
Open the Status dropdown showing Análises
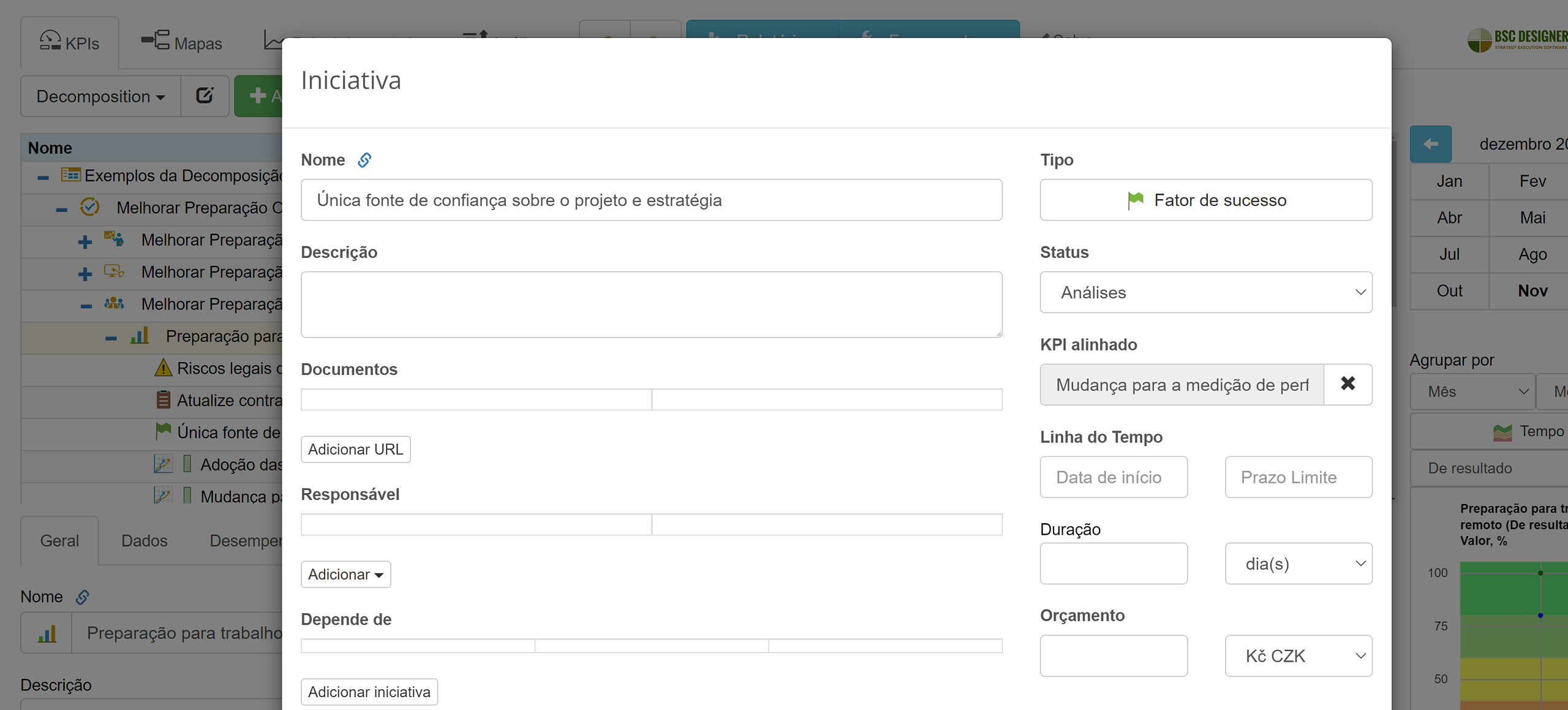(x=1205, y=292)
